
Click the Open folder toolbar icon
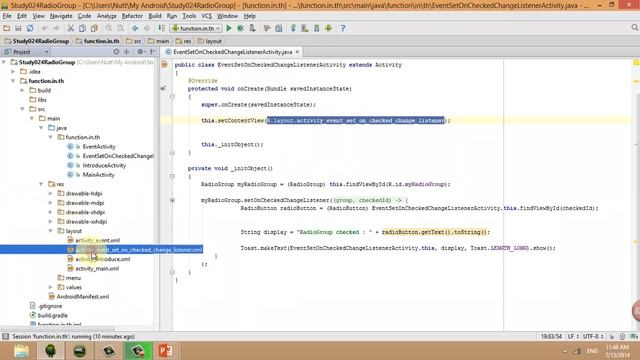pyautogui.click(x=6, y=28)
